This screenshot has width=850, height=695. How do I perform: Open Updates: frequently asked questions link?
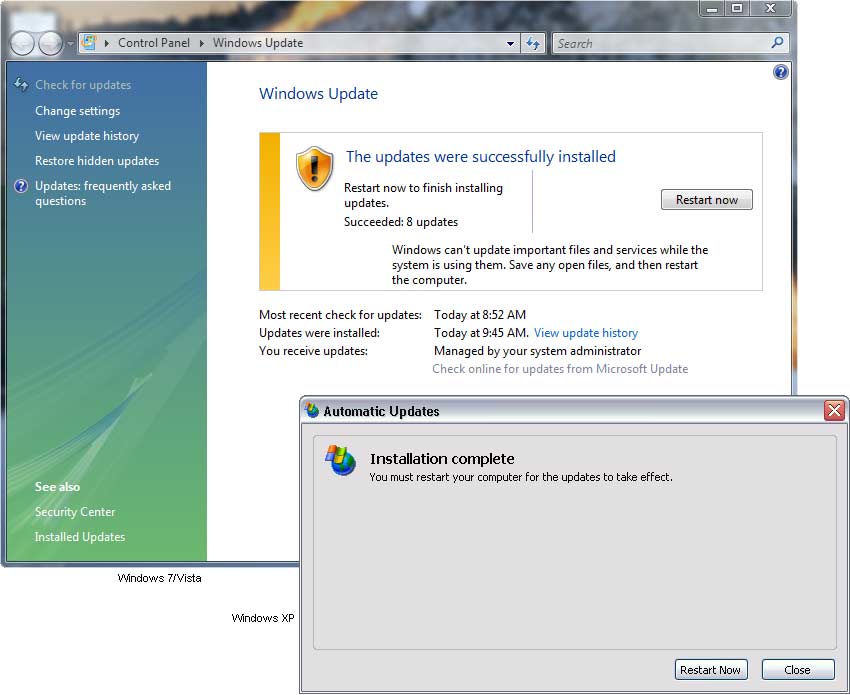coord(103,194)
